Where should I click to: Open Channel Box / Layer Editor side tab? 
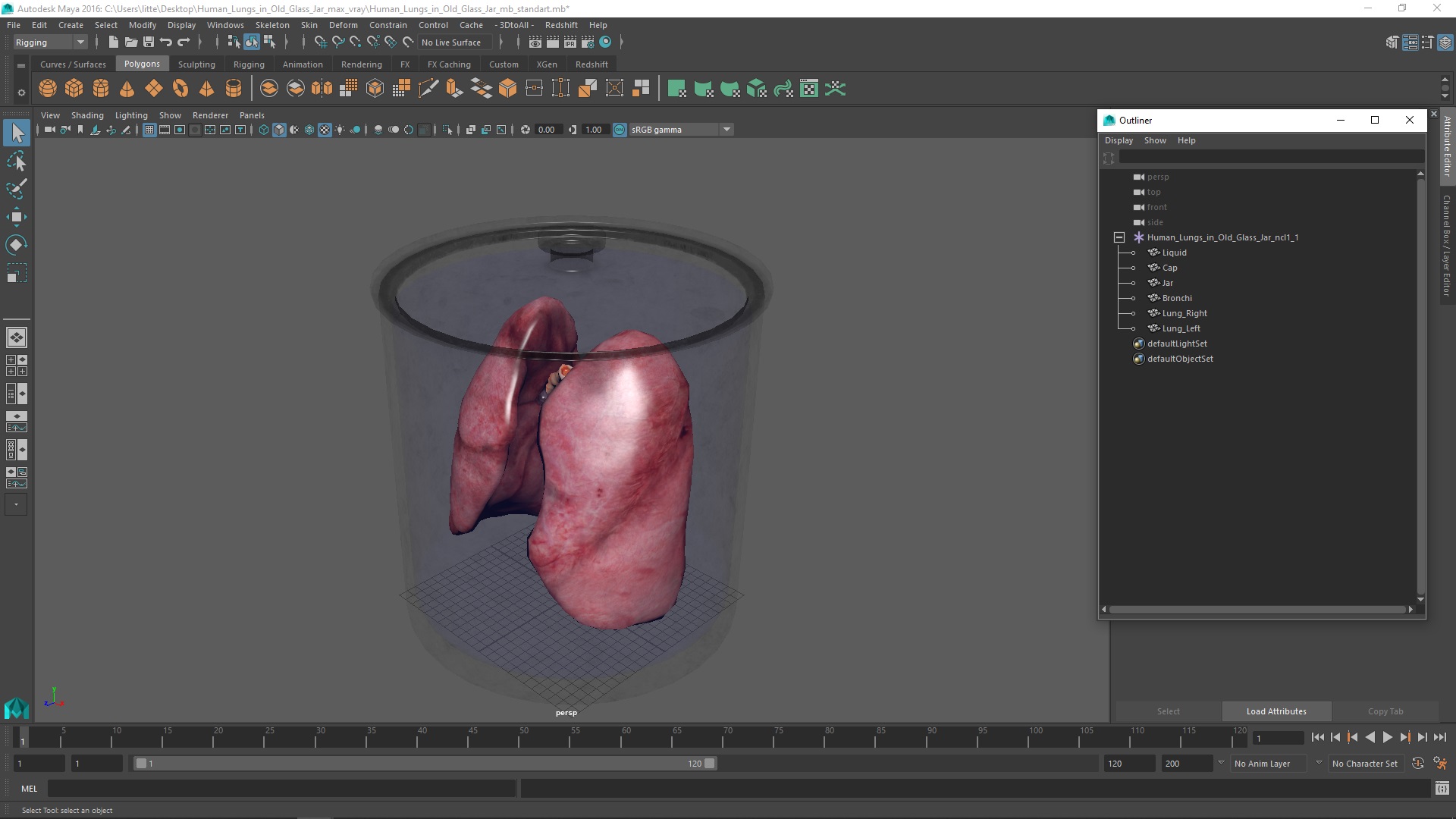1447,245
